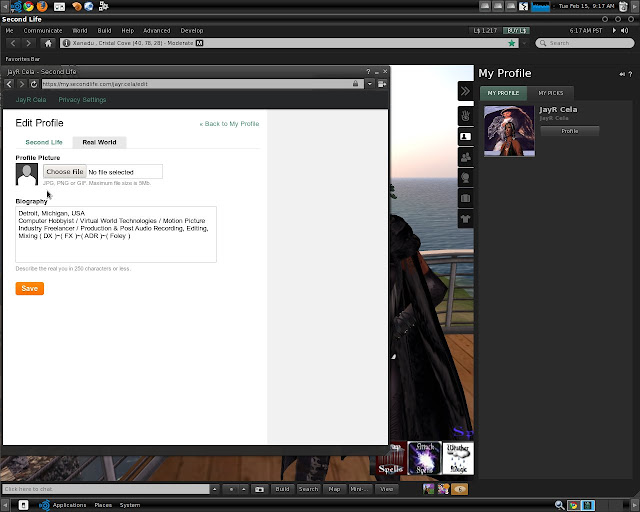Image resolution: width=640 pixels, height=512 pixels.
Task: Open the Map from bottom bar
Action: coord(334,489)
